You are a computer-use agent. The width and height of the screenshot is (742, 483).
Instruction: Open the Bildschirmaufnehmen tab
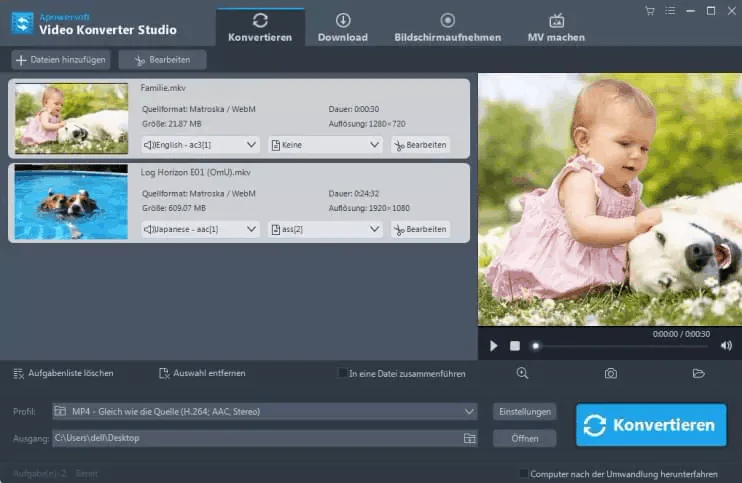pyautogui.click(x=448, y=27)
